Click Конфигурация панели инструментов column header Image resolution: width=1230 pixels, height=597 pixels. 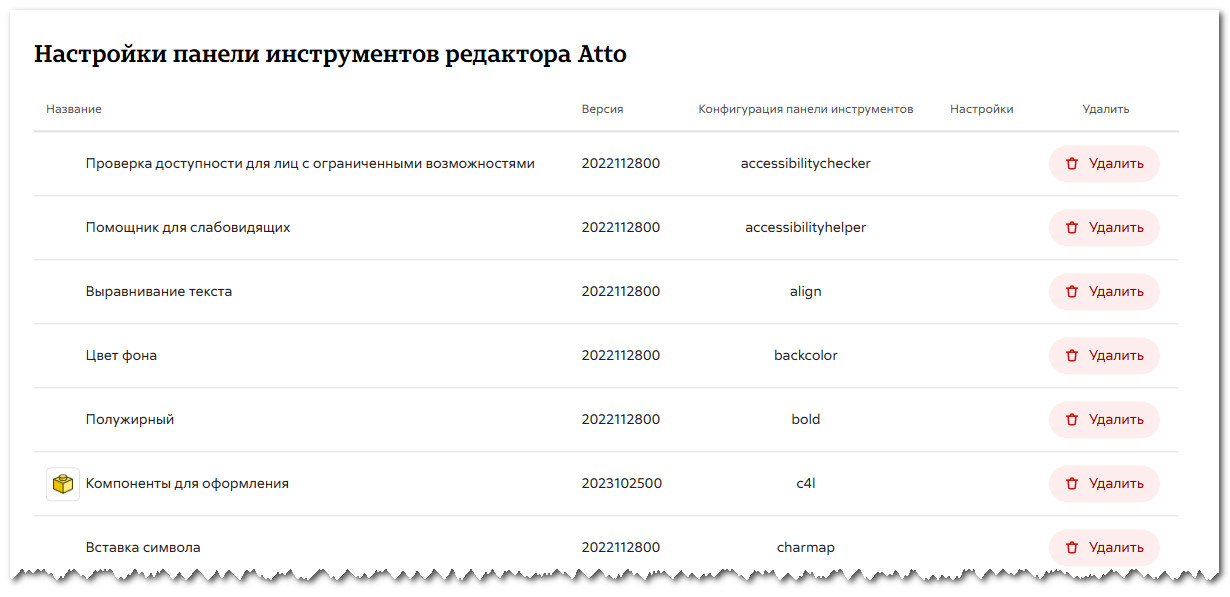[806, 109]
